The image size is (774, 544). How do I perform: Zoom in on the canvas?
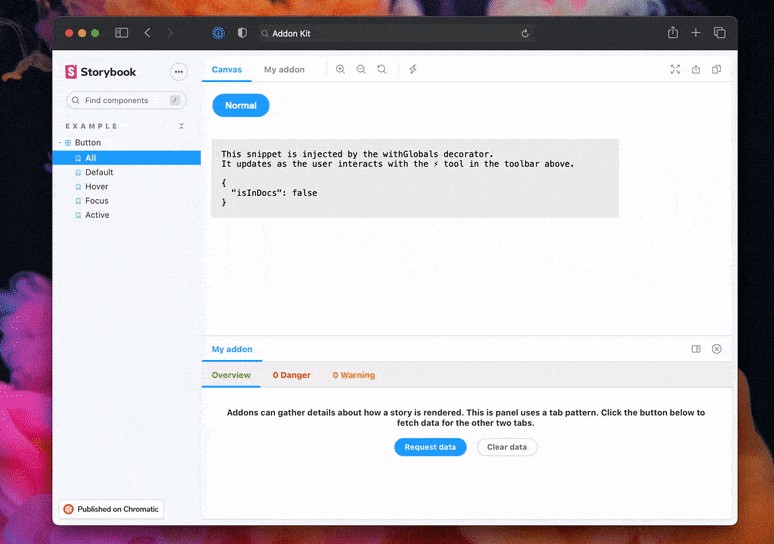(340, 70)
